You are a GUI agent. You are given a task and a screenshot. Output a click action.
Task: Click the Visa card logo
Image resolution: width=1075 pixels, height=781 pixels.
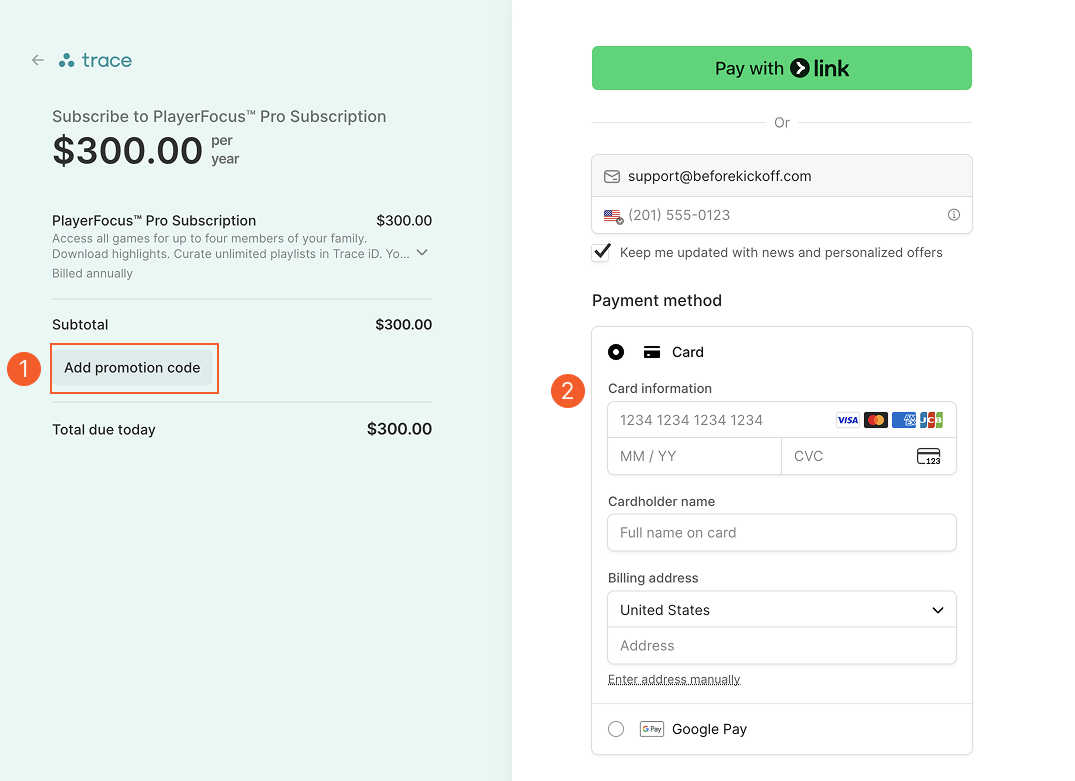click(847, 420)
